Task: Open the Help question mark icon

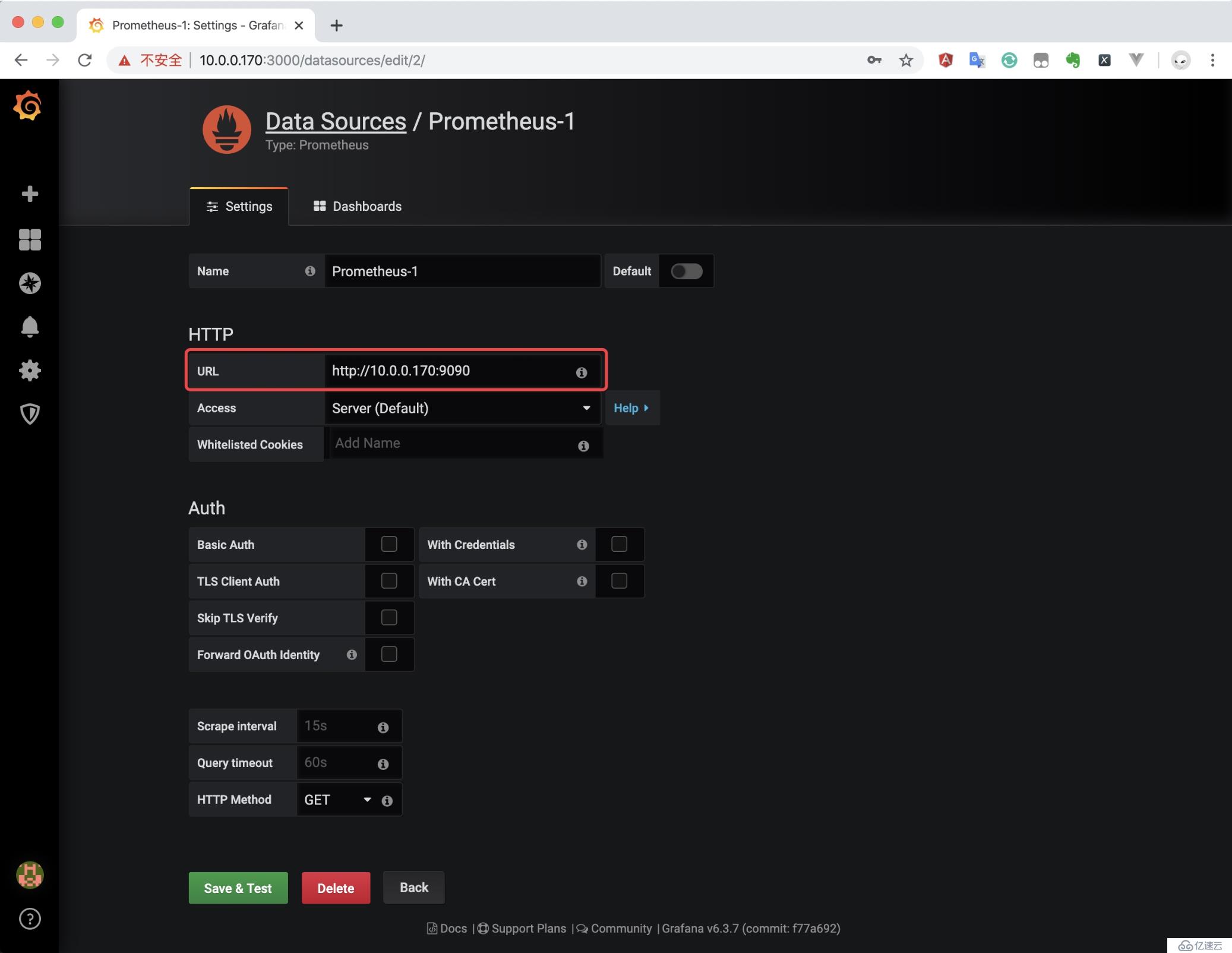Action: (30, 919)
